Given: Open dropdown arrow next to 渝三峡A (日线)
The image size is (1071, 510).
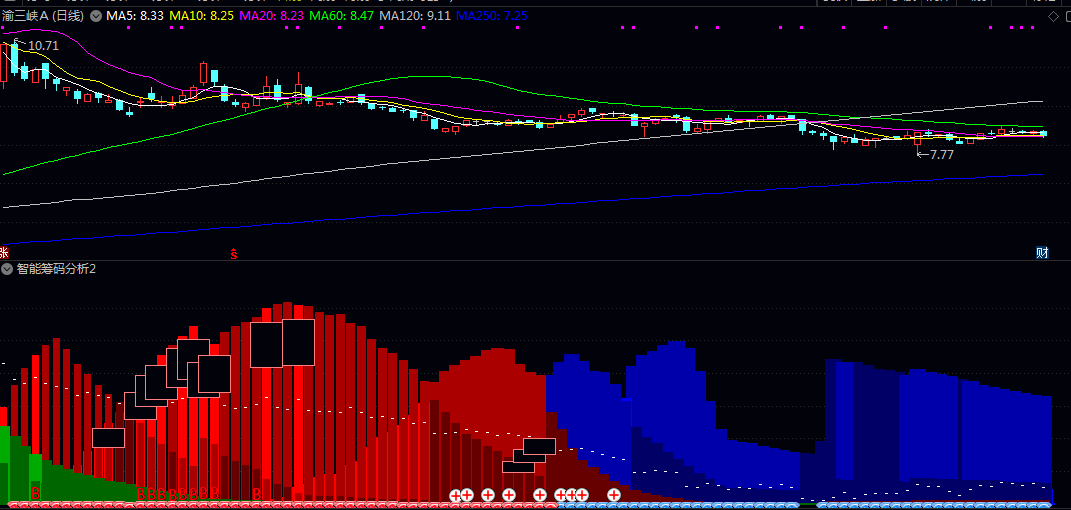Looking at the screenshot, I should point(95,16).
